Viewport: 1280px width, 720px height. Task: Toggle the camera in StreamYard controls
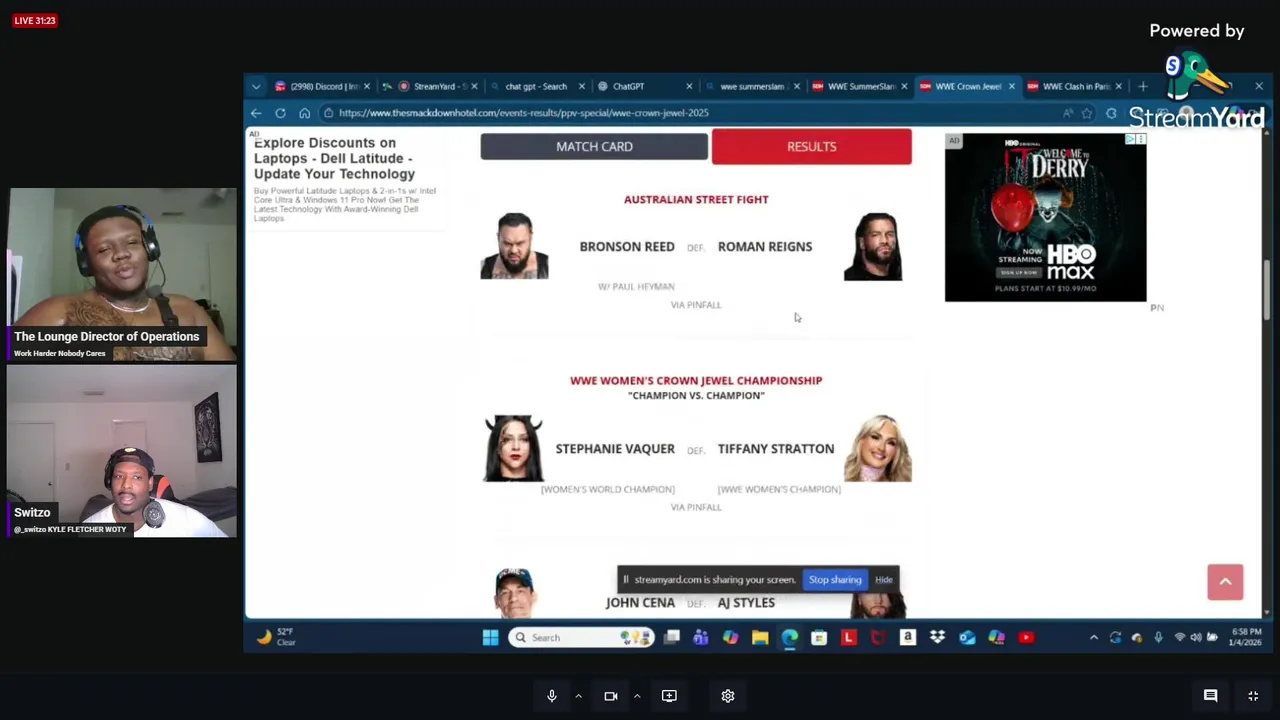click(x=611, y=696)
